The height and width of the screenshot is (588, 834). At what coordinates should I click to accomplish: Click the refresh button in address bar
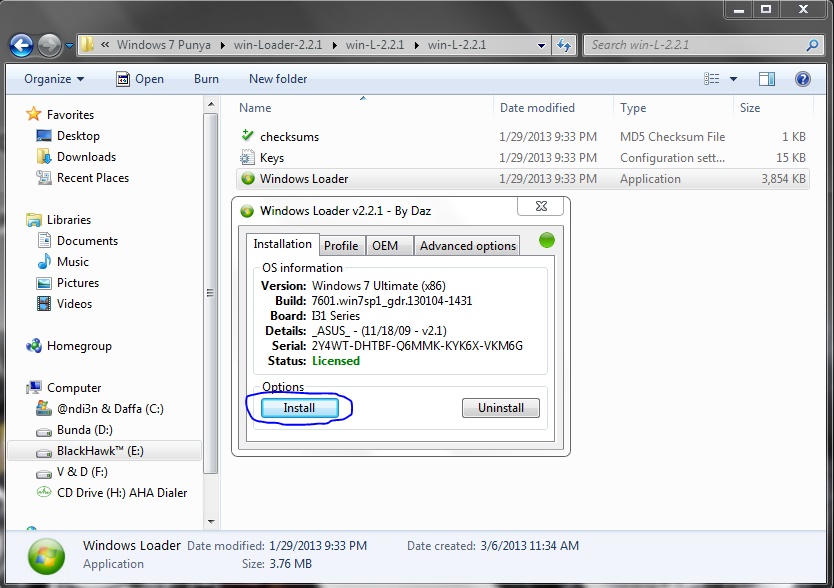(564, 46)
